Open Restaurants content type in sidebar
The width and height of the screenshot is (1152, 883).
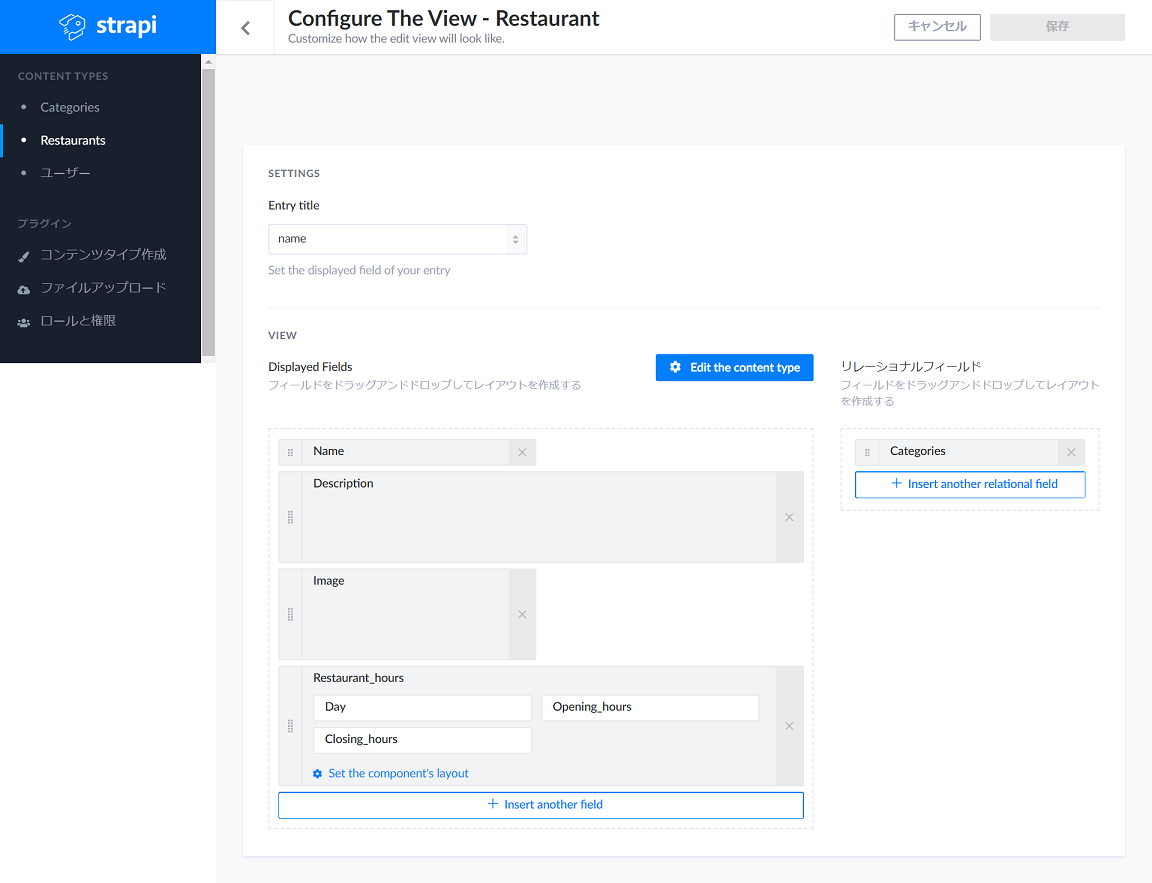73,140
